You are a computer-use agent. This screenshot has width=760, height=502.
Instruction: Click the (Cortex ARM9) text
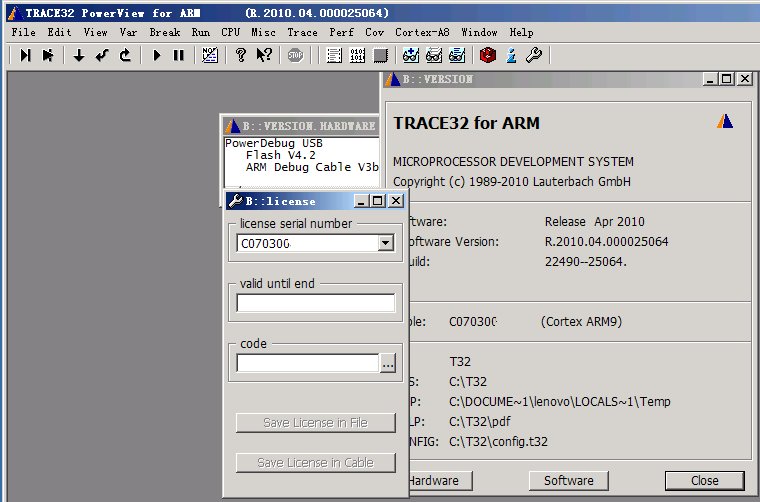coord(581,322)
